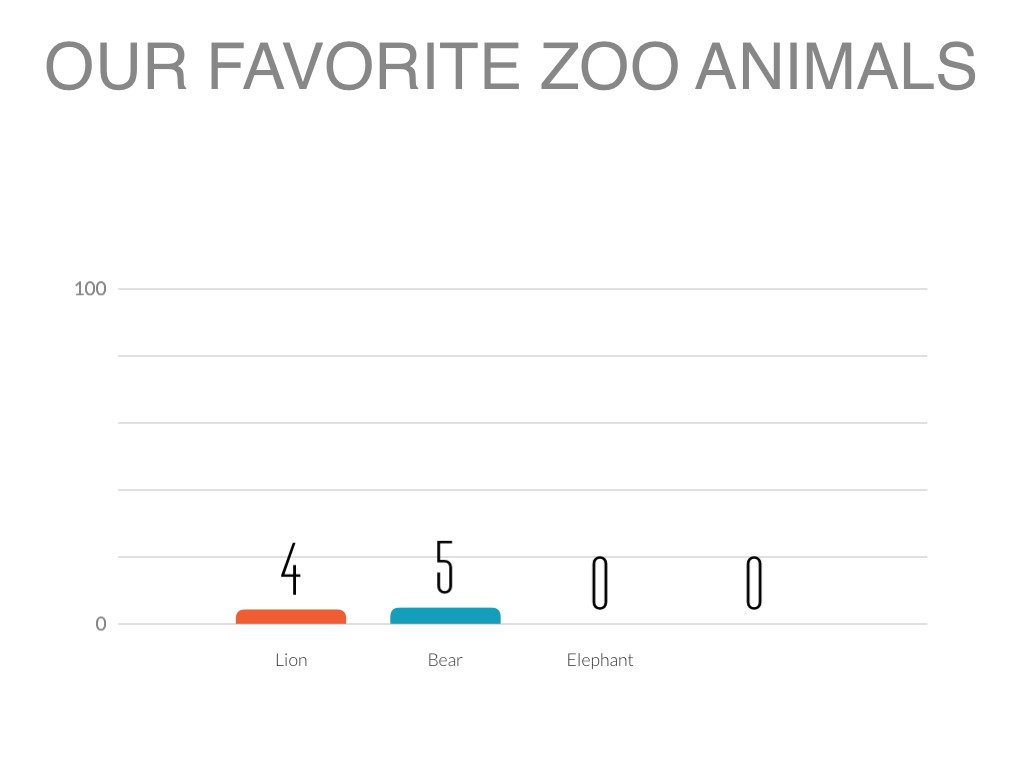Select the blue Bear bar
1024x768 pixels.
445,616
